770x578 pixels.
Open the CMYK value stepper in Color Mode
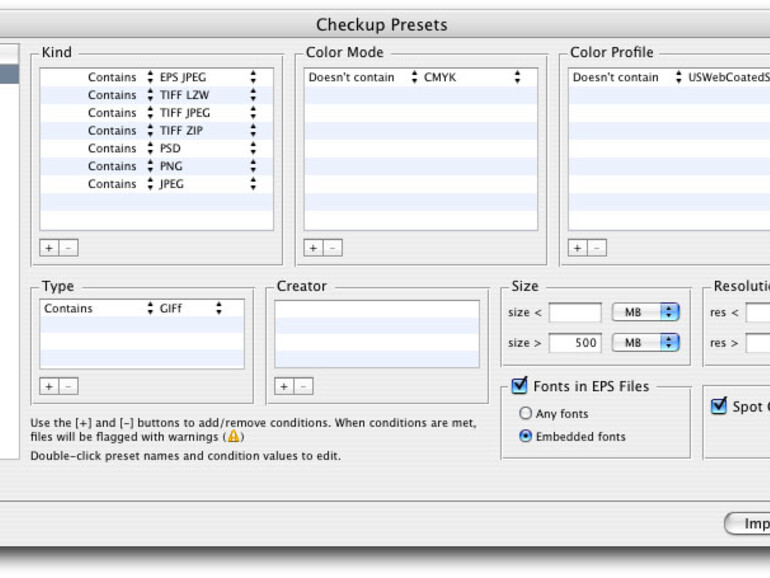tap(517, 77)
